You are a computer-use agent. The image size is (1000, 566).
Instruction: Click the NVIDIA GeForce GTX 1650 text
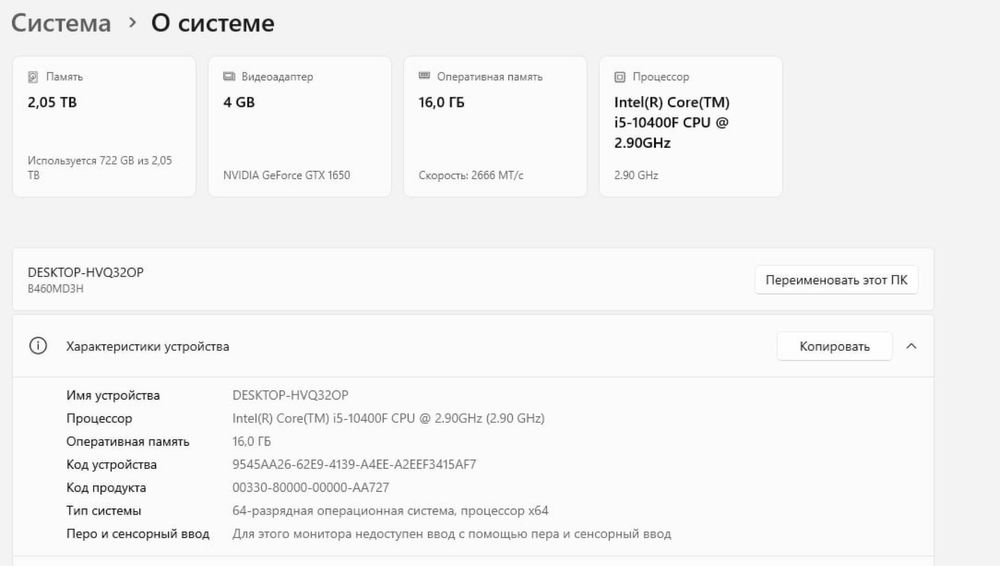pyautogui.click(x=286, y=175)
